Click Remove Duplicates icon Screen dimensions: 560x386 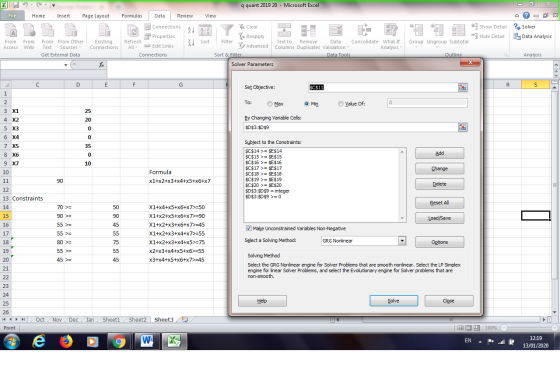[x=308, y=36]
